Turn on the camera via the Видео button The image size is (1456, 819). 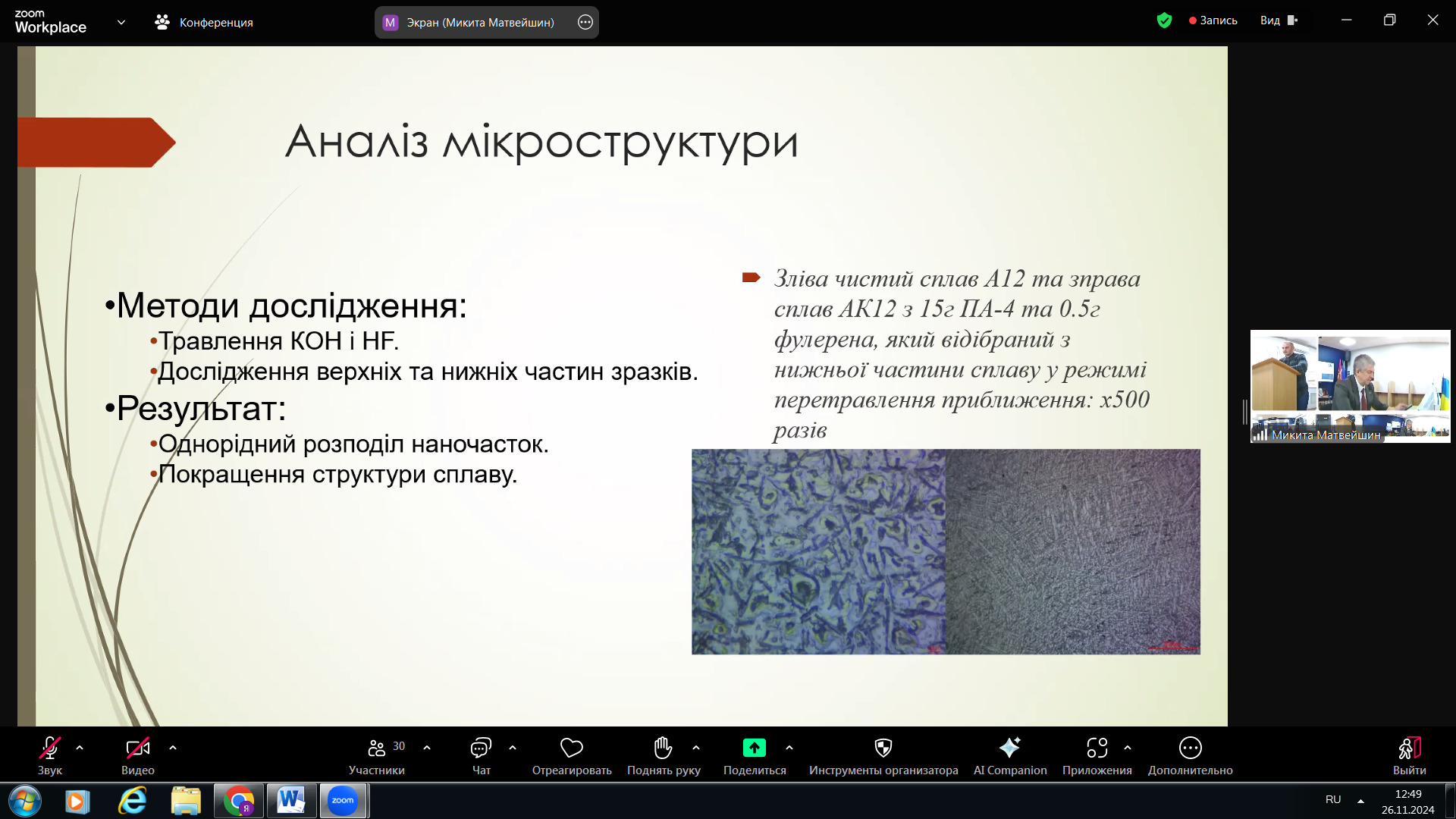click(x=137, y=748)
